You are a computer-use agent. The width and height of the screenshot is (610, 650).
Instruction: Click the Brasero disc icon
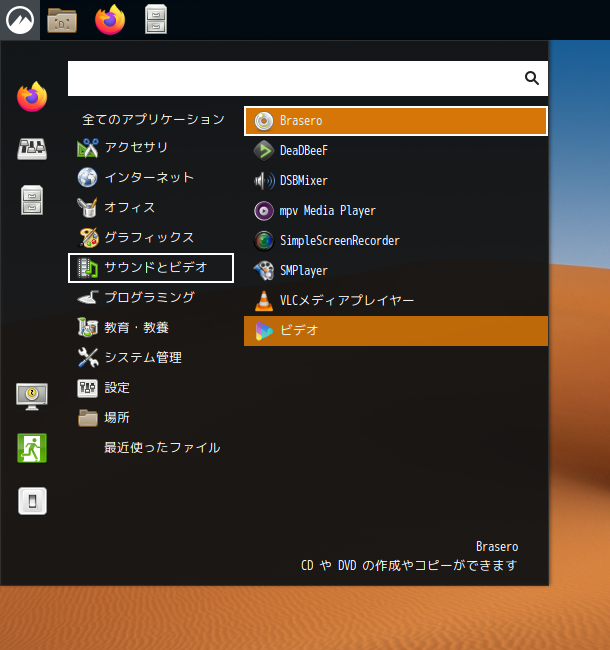pyautogui.click(x=264, y=121)
